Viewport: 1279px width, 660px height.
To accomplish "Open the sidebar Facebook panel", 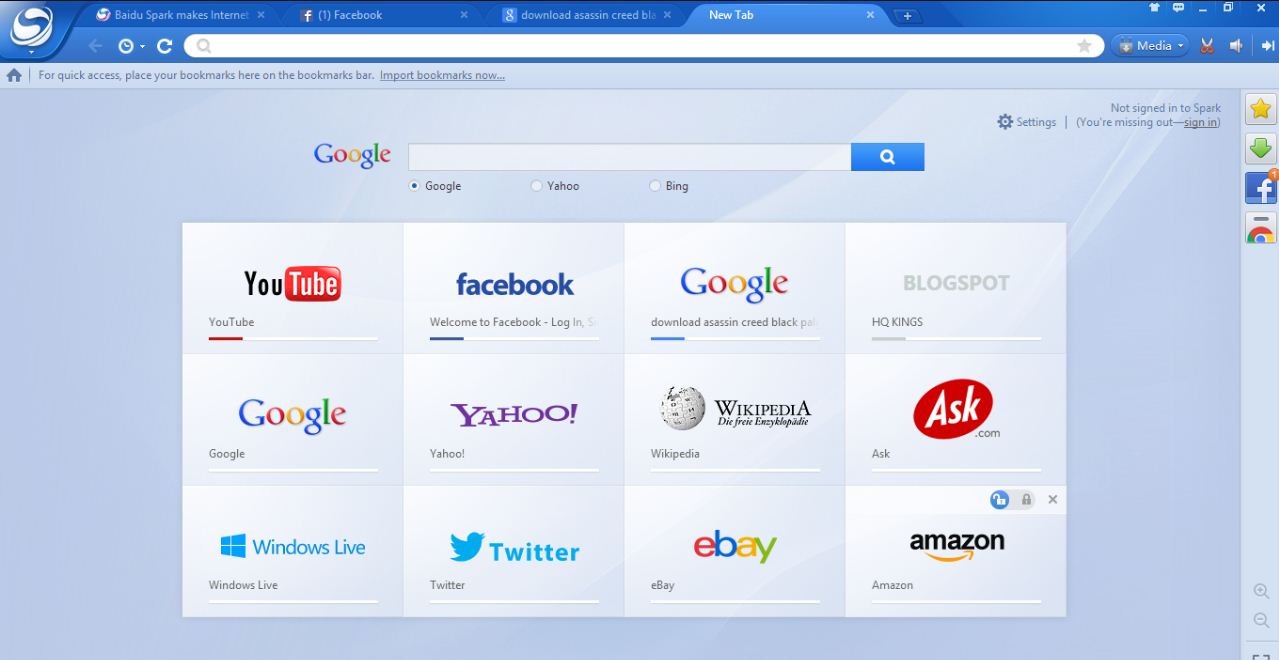I will [1261, 187].
